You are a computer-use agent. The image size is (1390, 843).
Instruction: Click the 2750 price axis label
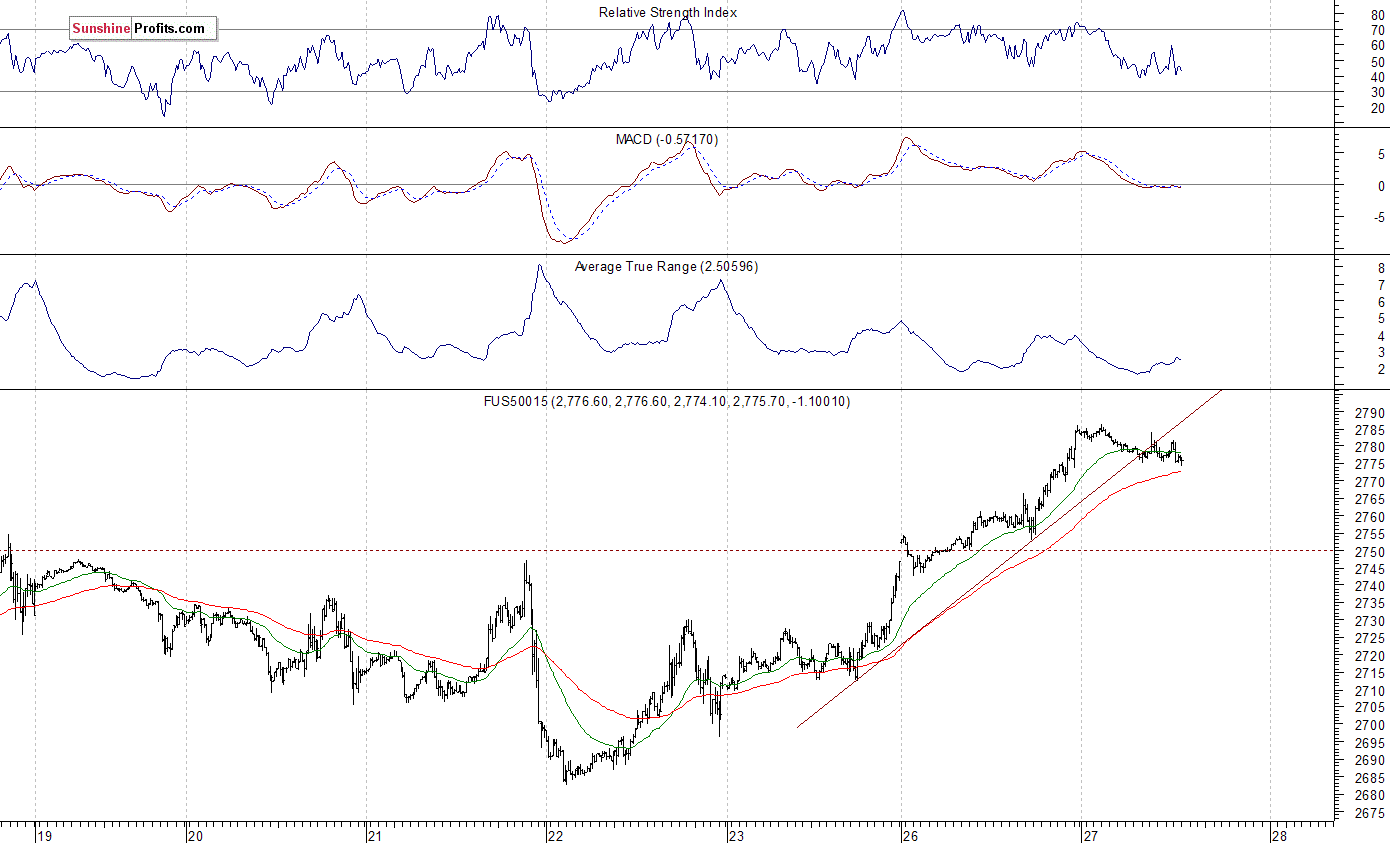1369,552
